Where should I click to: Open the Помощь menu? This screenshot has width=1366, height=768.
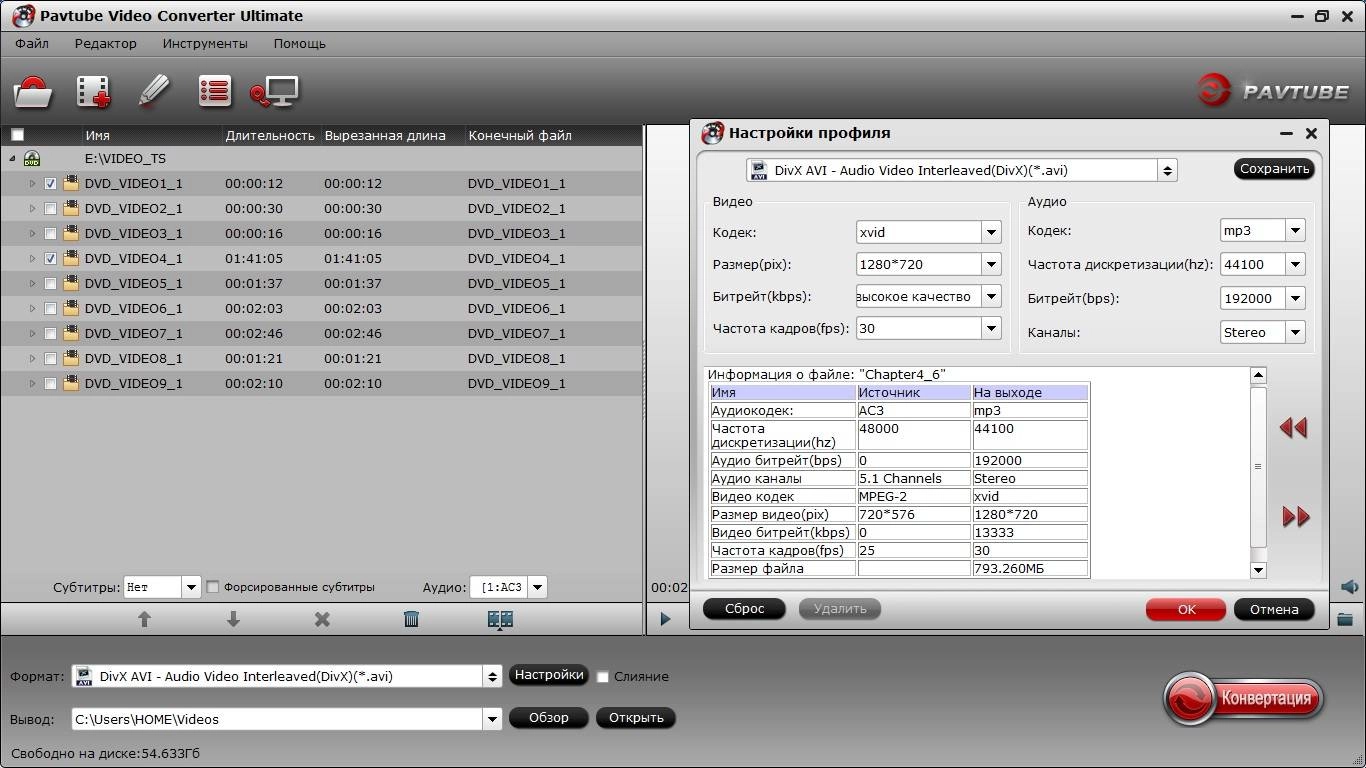pyautogui.click(x=300, y=44)
